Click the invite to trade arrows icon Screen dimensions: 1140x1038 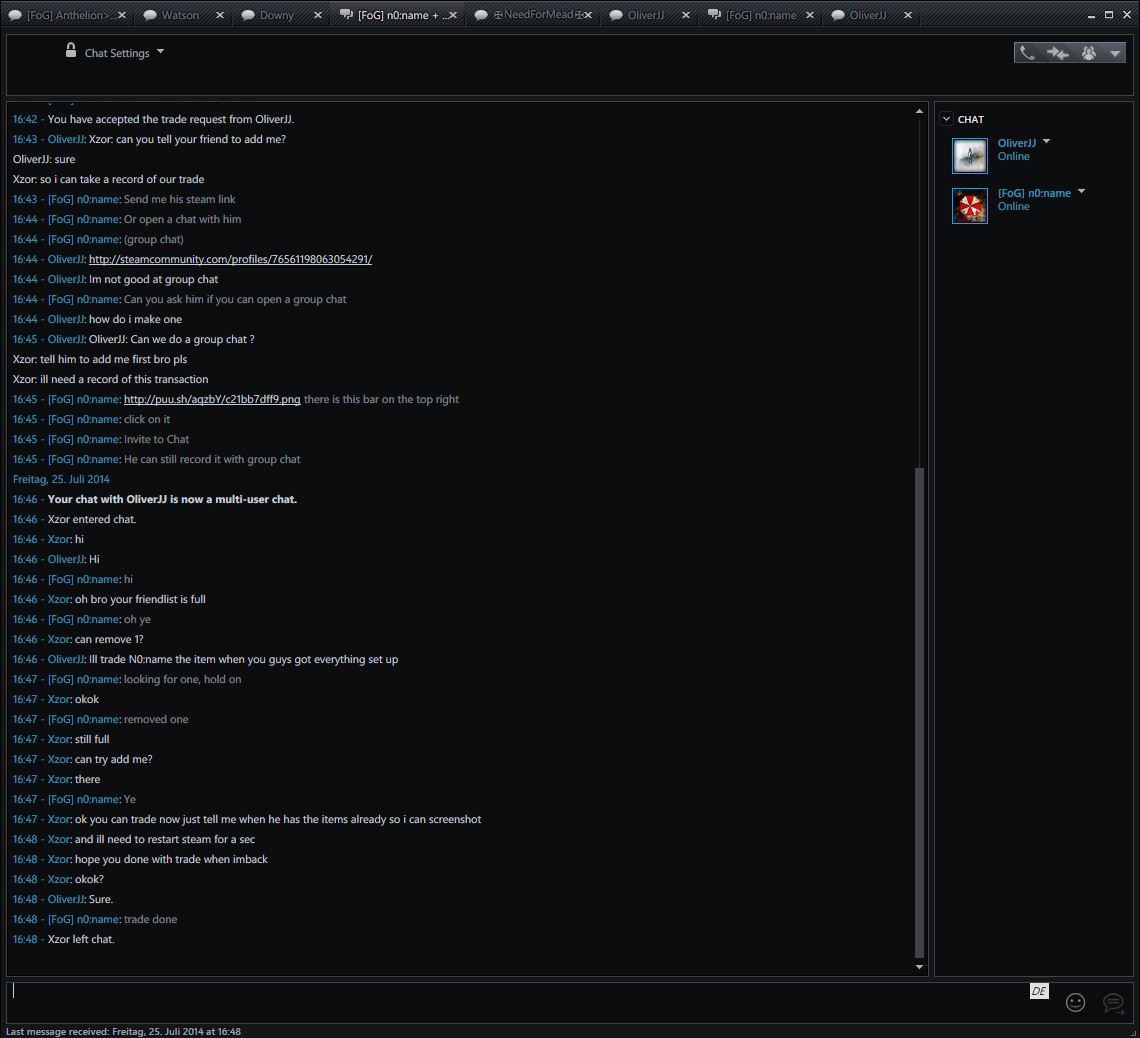1058,53
